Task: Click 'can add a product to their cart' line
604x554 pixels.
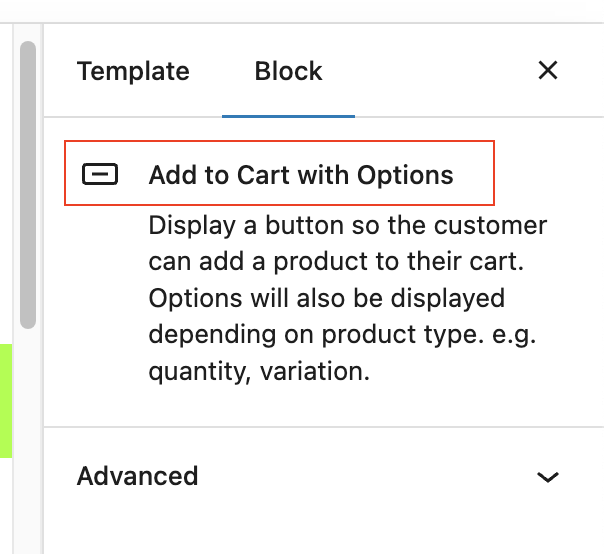Action: tap(336, 262)
